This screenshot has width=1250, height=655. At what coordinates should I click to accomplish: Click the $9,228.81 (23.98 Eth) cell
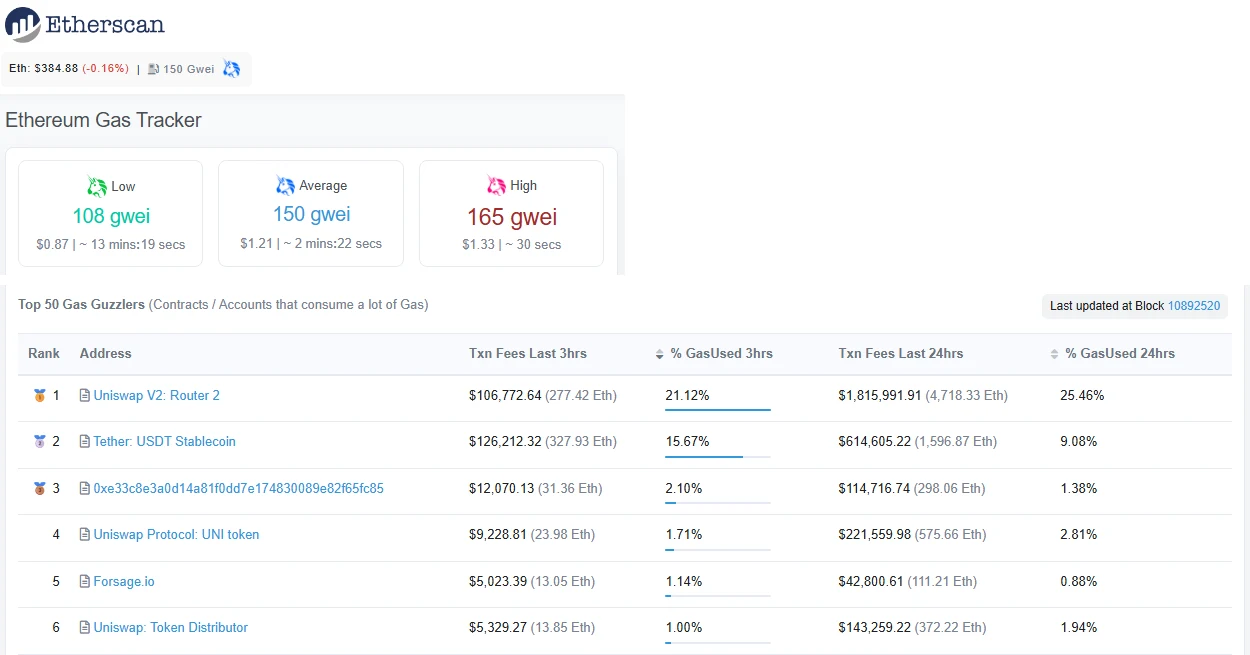[532, 535]
